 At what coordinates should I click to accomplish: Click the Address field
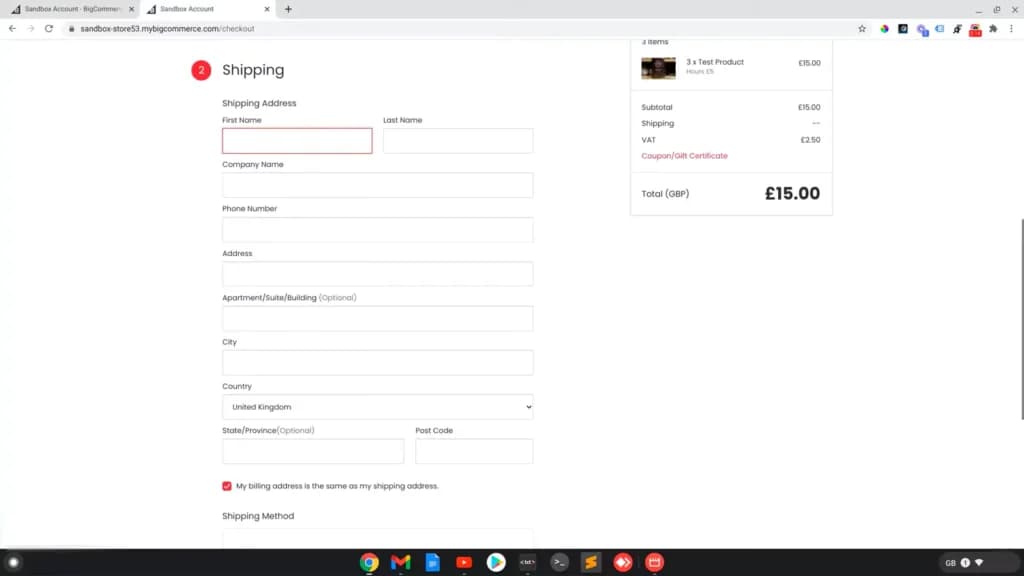(377, 274)
